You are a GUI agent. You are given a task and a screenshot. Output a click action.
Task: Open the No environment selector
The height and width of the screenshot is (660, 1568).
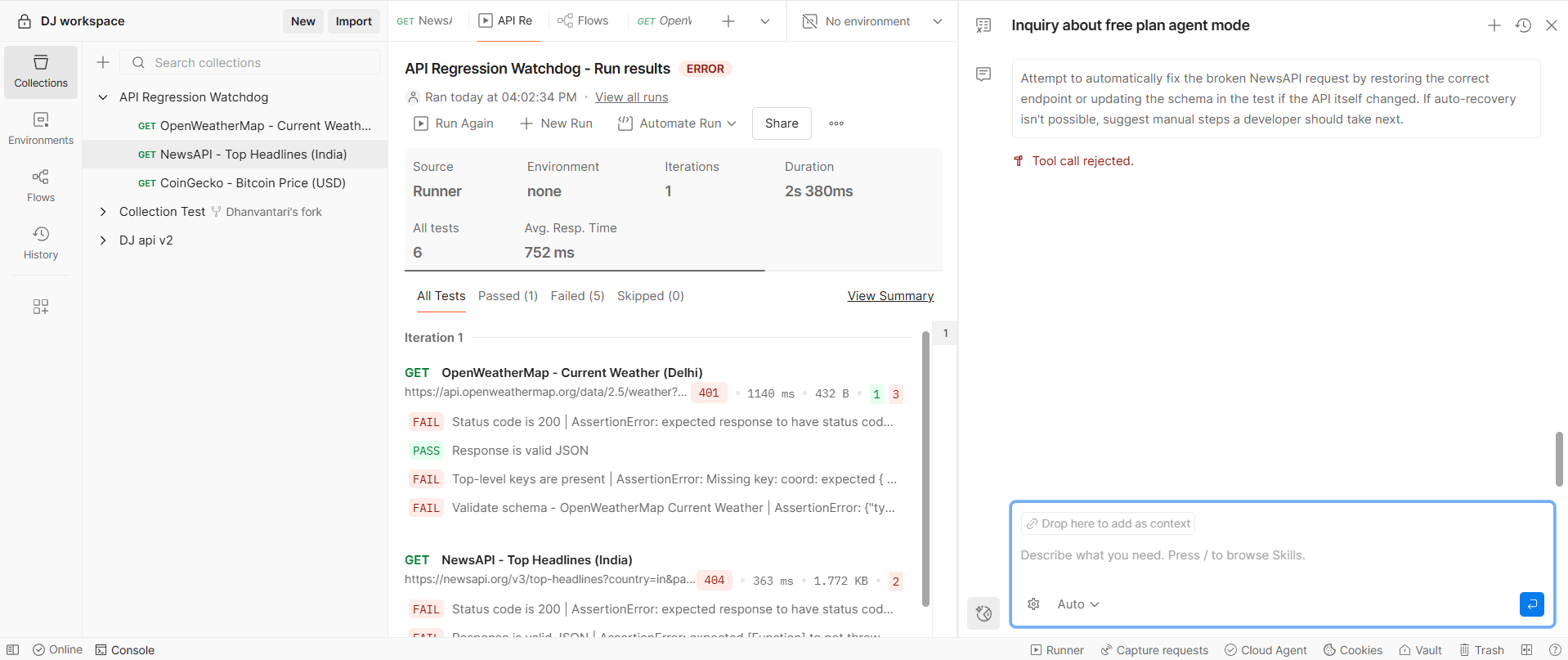(872, 21)
